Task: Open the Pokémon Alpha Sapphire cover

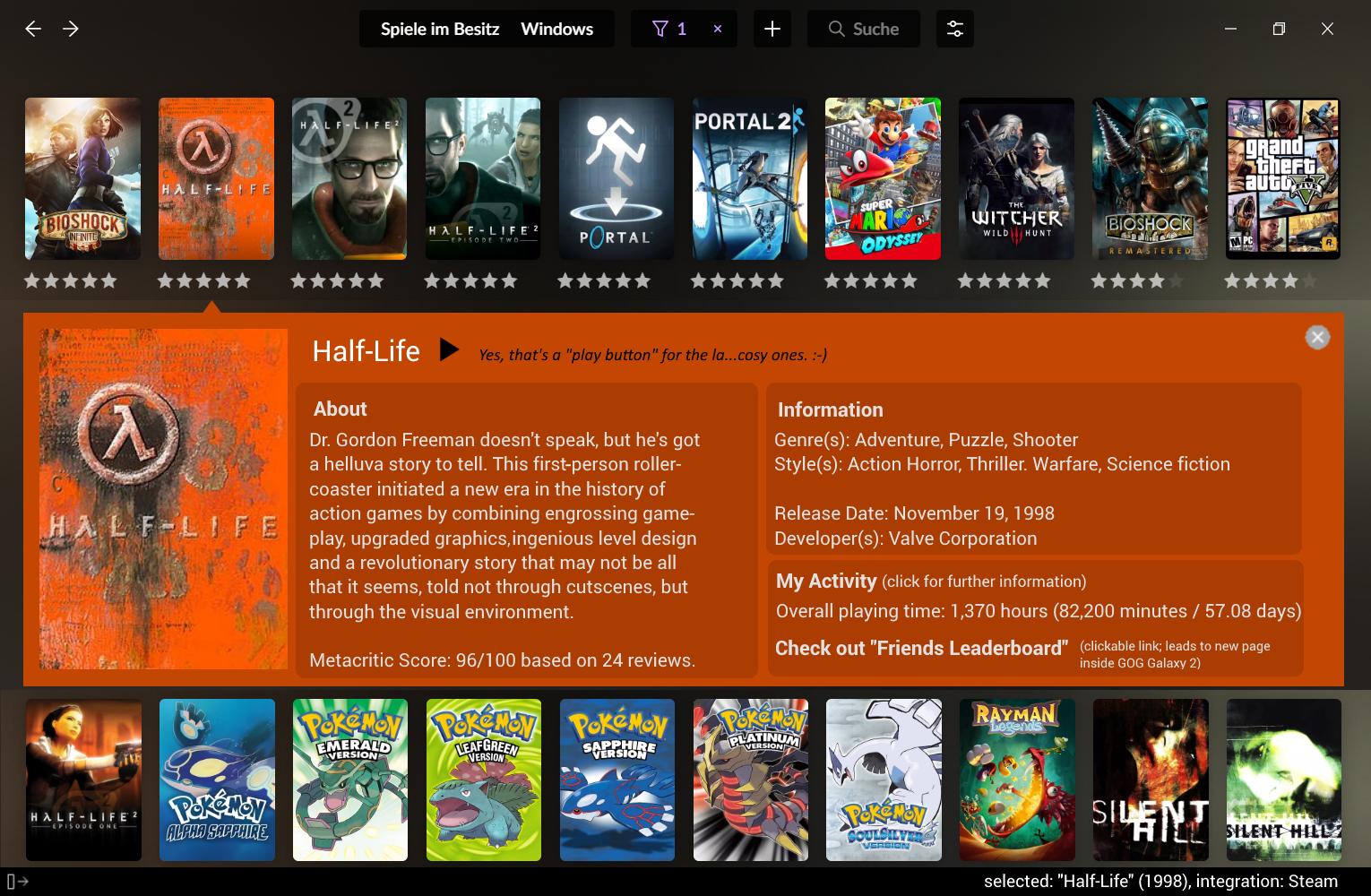Action: point(217,780)
